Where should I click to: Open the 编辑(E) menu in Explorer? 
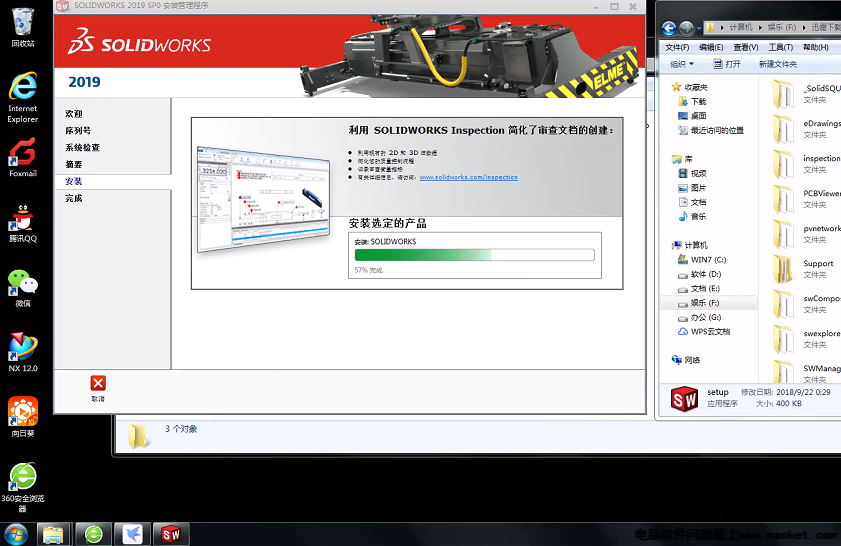tap(711, 47)
